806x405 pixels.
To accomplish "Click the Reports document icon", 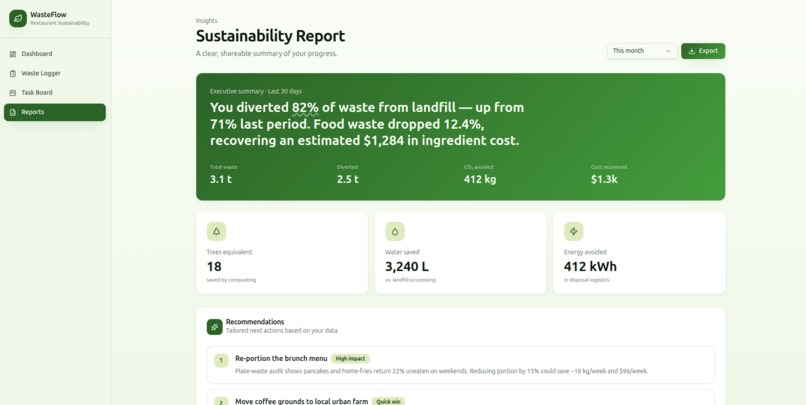I will 13,113.
